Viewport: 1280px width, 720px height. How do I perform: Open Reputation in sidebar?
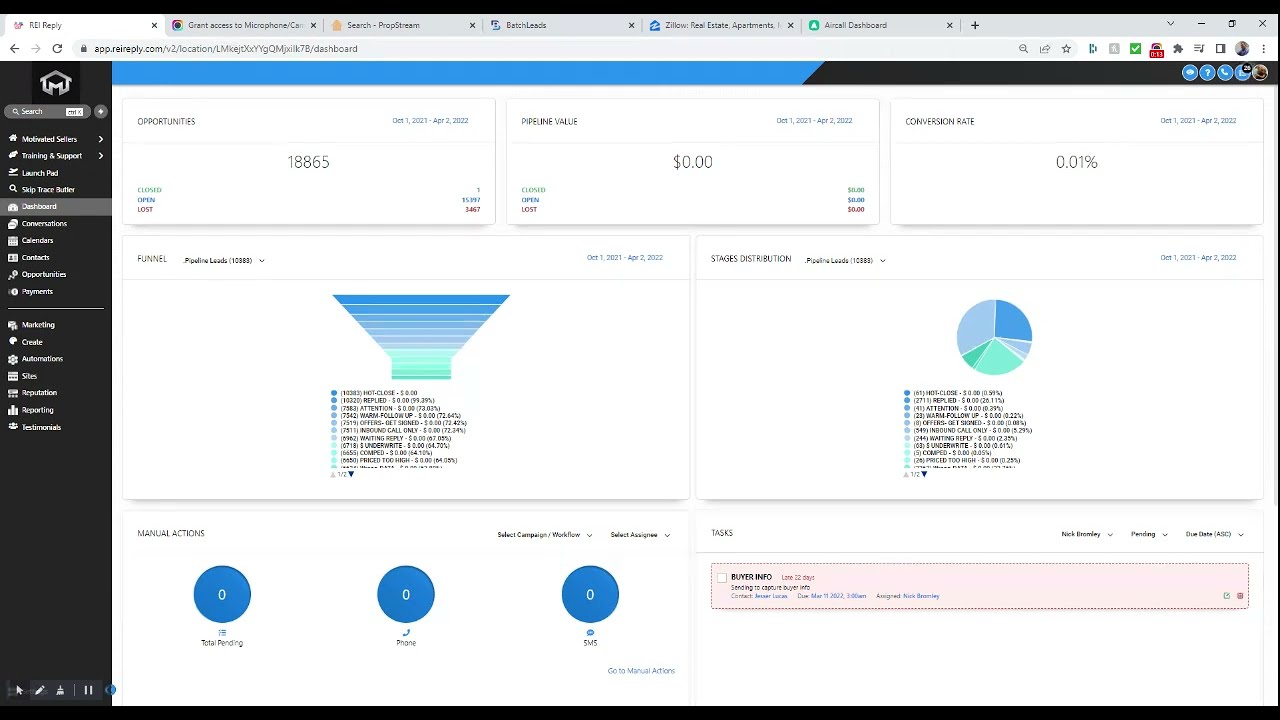click(55, 393)
